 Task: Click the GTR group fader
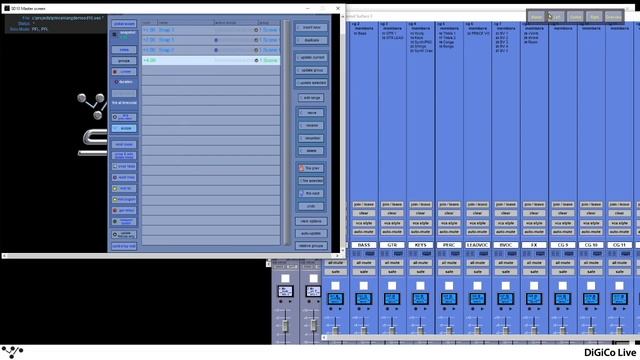[x=392, y=330]
